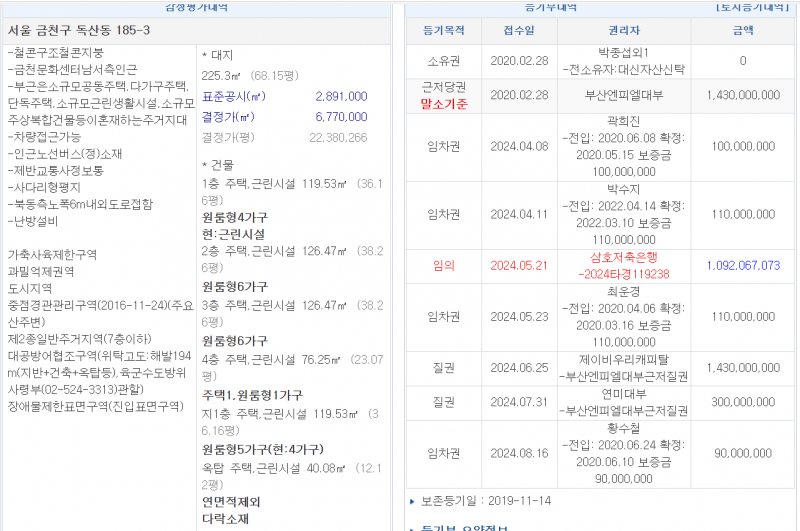Click the 표준공시(㎡) label

click(x=234, y=96)
